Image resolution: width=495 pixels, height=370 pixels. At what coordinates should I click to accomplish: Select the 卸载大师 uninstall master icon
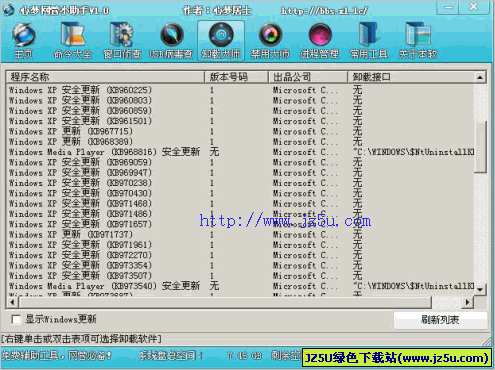coord(221,41)
